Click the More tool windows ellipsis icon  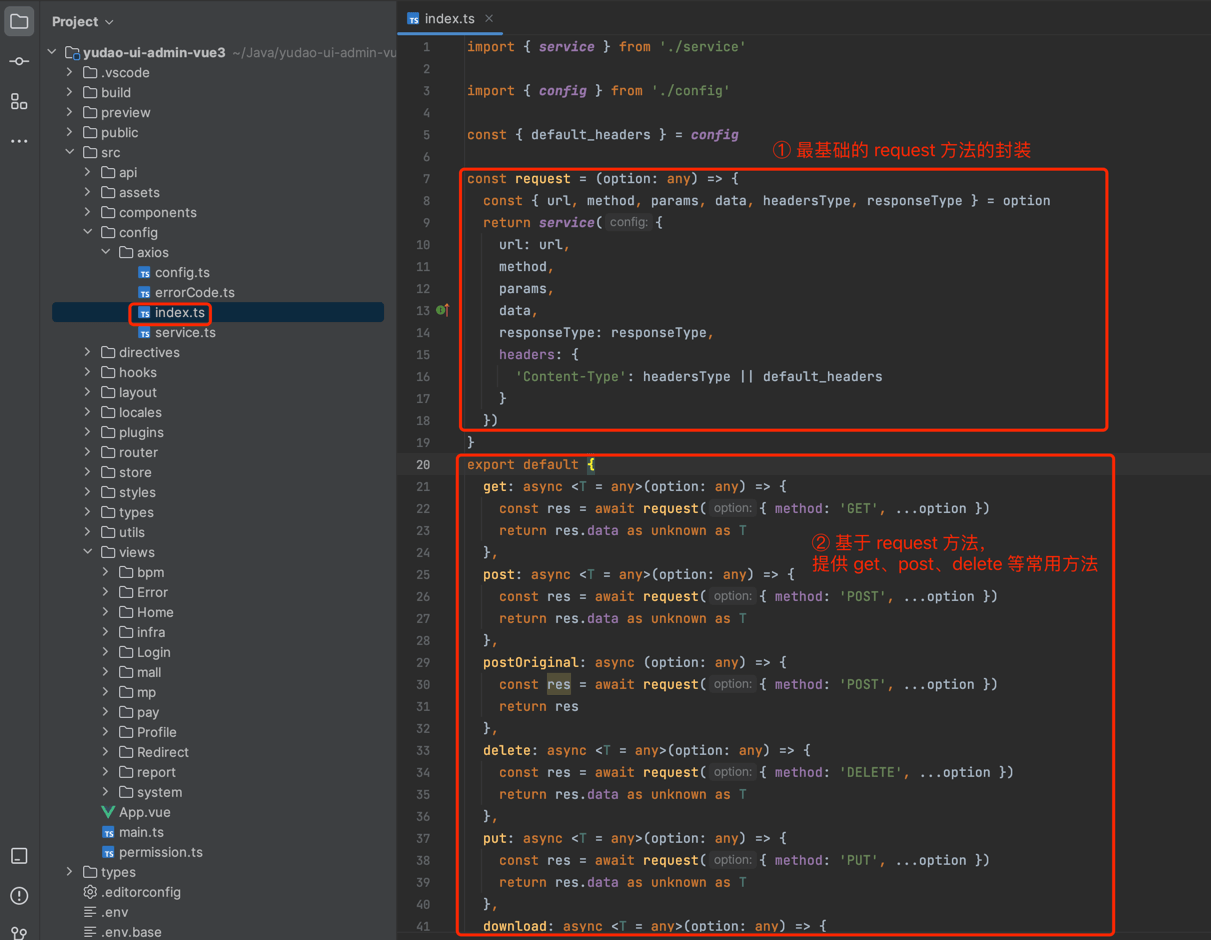point(19,141)
